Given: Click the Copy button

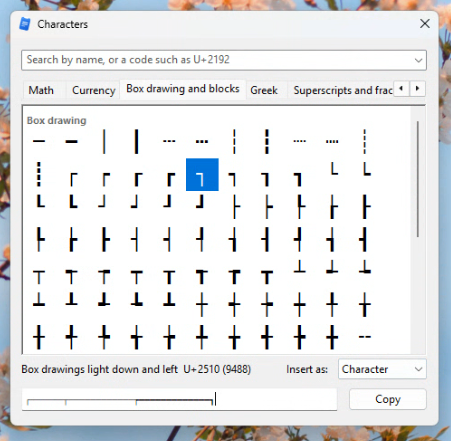Looking at the screenshot, I should (x=388, y=399).
